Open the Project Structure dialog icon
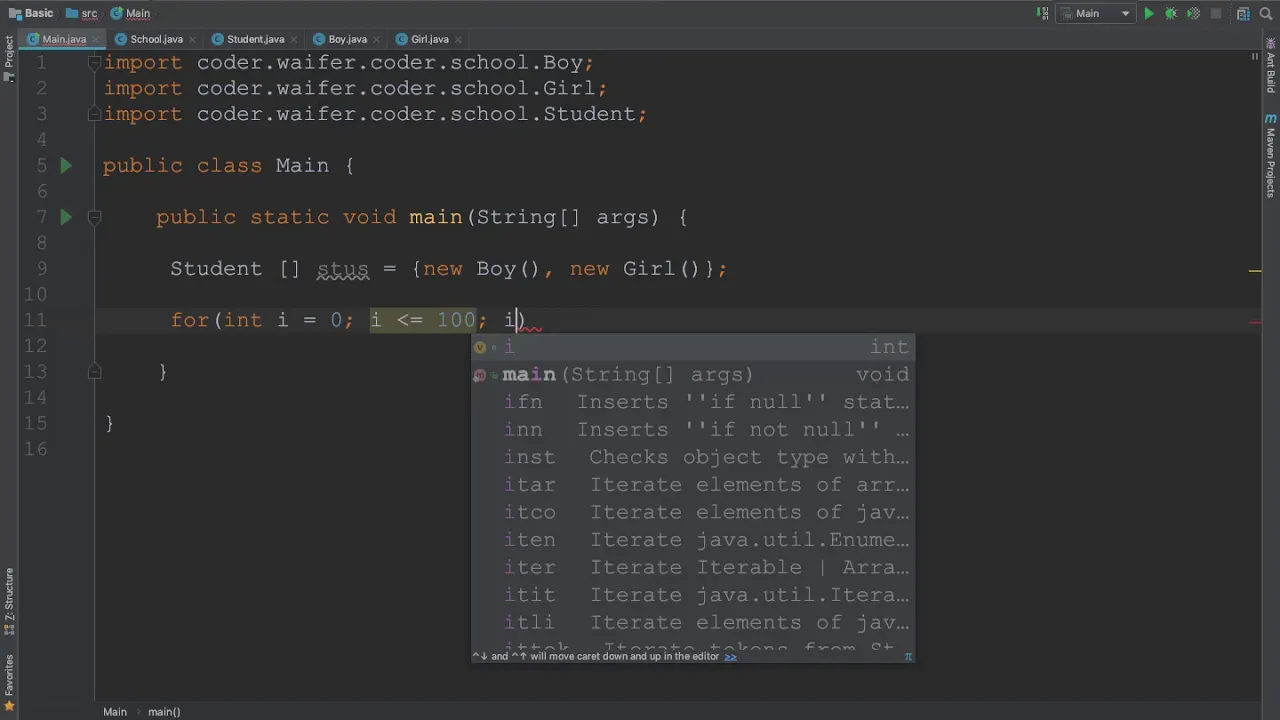The height and width of the screenshot is (720, 1280). coord(1243,14)
